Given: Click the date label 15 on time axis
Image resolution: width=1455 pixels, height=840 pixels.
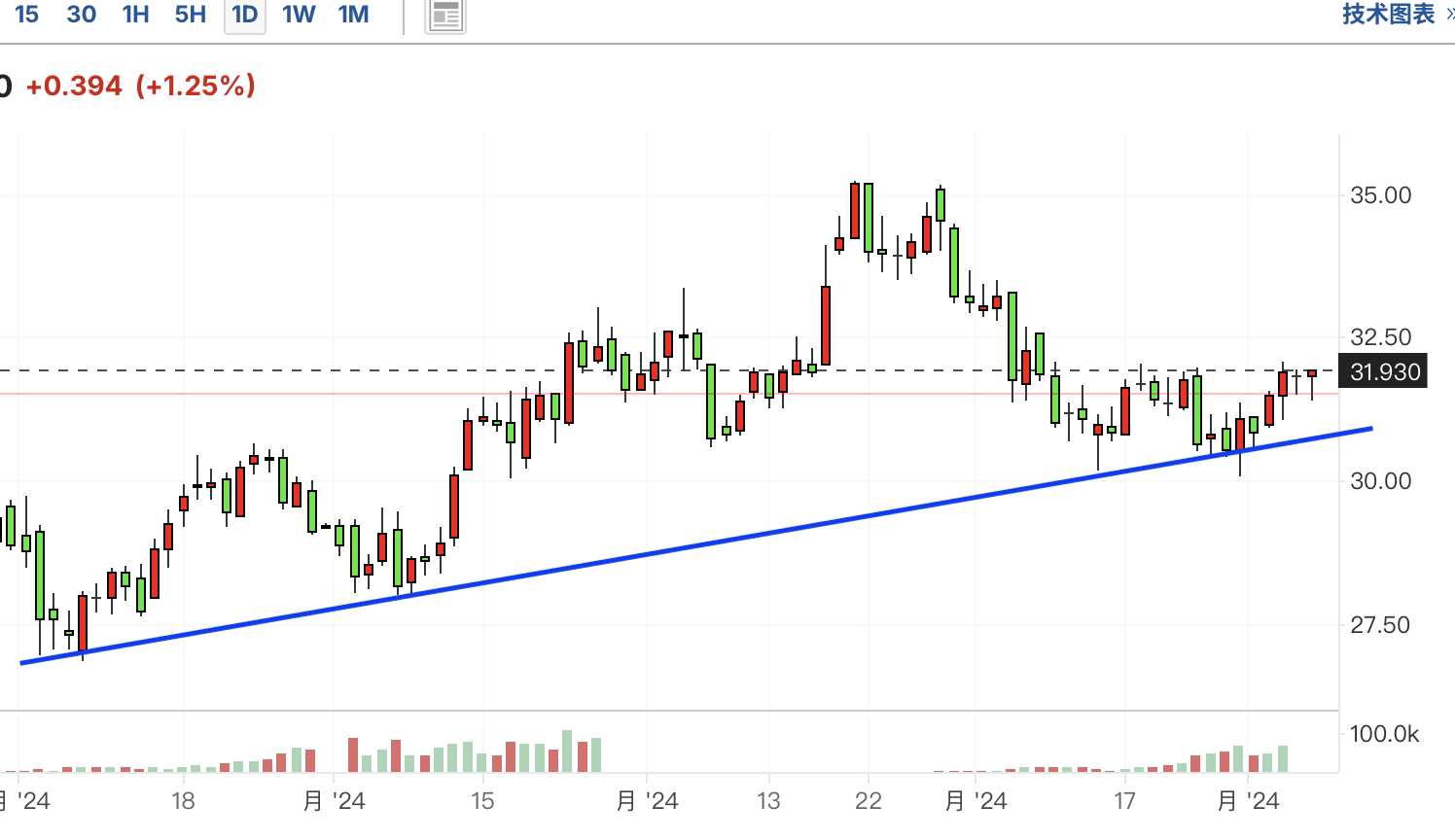Looking at the screenshot, I should (x=482, y=801).
